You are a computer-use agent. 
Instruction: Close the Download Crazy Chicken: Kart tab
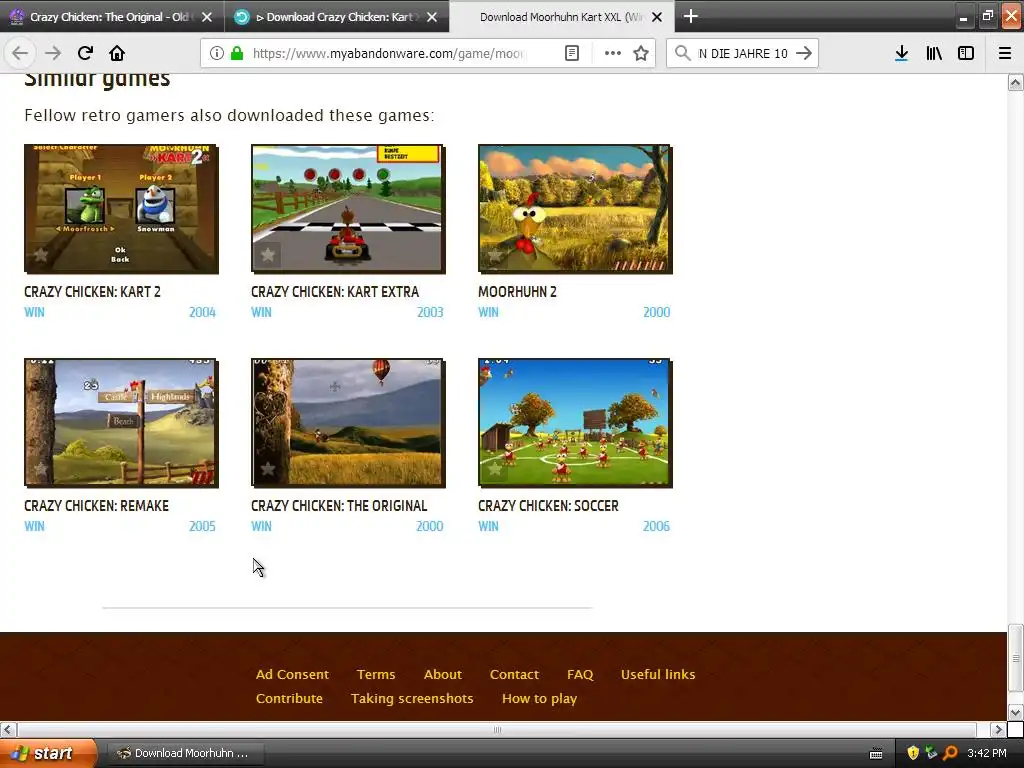[x=432, y=17]
